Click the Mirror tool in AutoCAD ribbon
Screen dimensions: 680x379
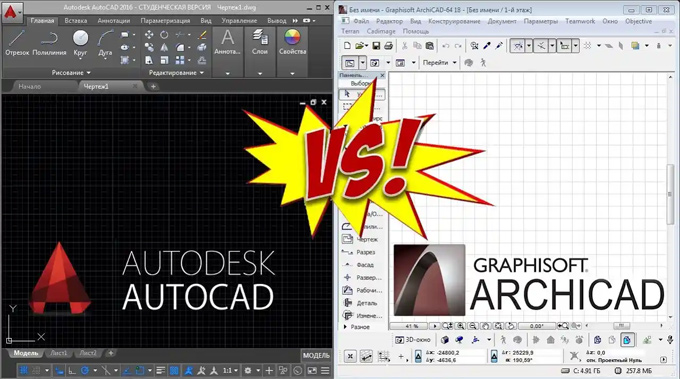pyautogui.click(x=164, y=47)
